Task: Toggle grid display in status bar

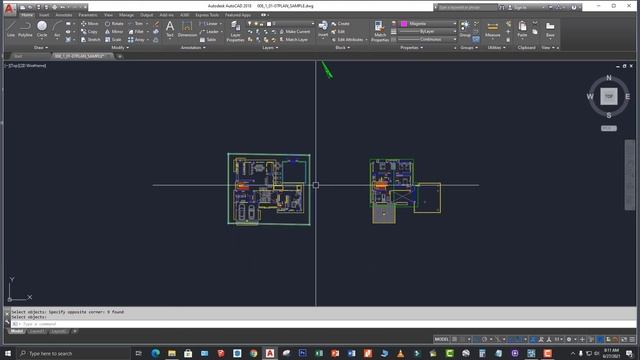Action: 454,339
